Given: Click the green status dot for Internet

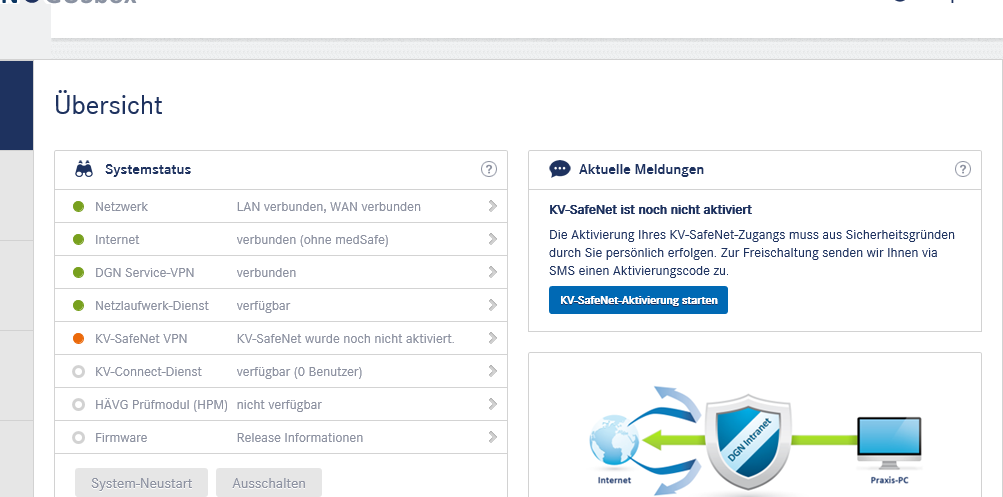Looking at the screenshot, I should (79, 240).
